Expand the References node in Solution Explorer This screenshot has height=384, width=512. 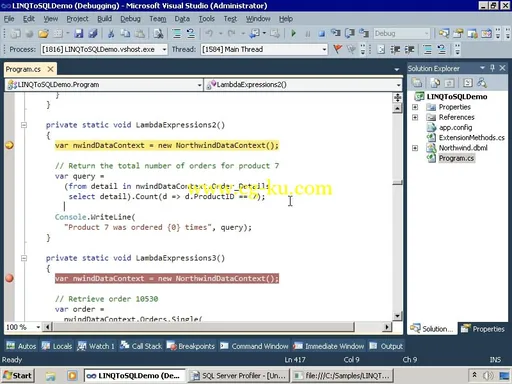[x=415, y=117]
